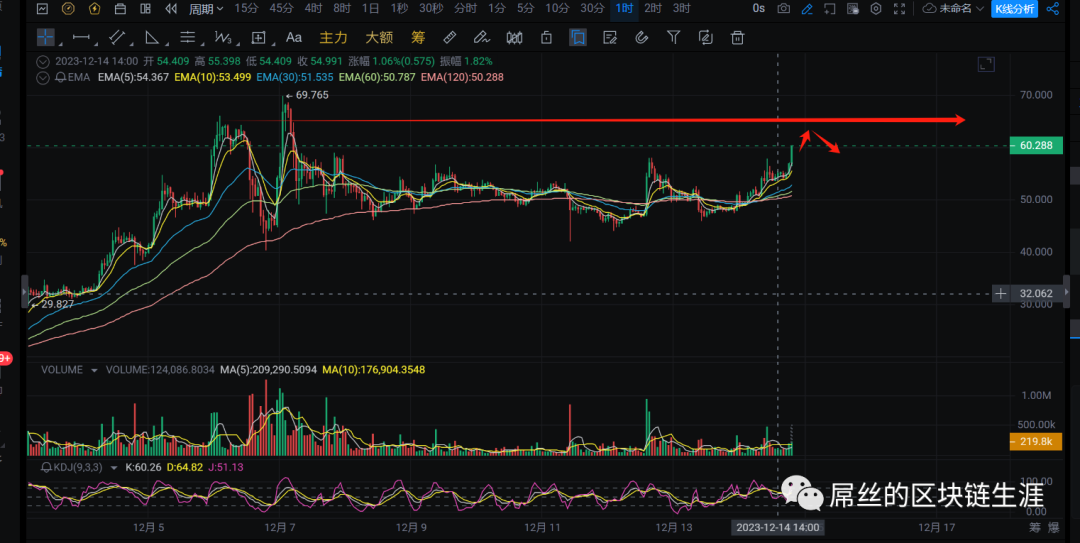This screenshot has width=1080, height=543.
Task: Click the EMA(120):50.288 legend value
Action: coord(462,77)
